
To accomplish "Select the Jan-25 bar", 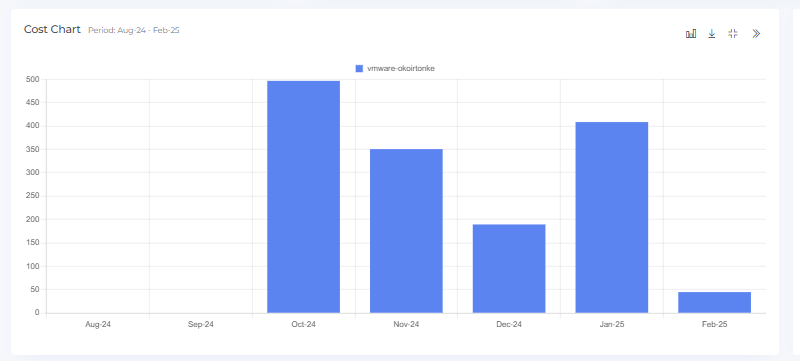I will tap(612, 217).
